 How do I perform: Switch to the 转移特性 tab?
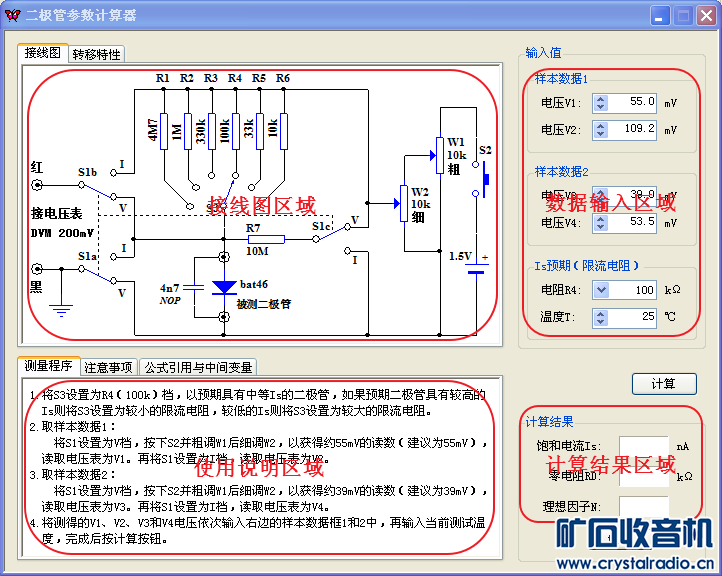pyautogui.click(x=96, y=54)
